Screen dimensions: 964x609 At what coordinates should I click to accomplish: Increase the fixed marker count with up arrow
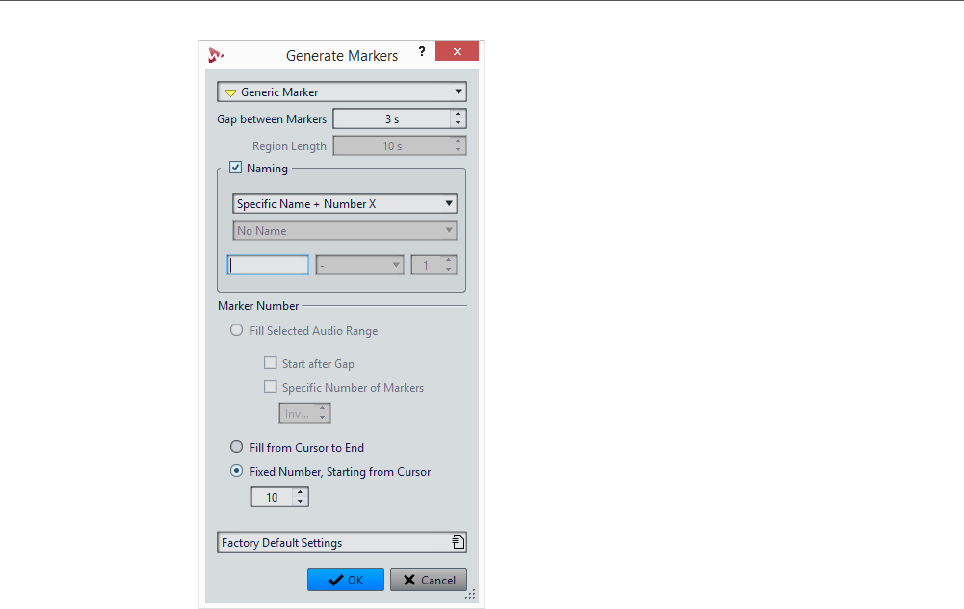coord(301,492)
